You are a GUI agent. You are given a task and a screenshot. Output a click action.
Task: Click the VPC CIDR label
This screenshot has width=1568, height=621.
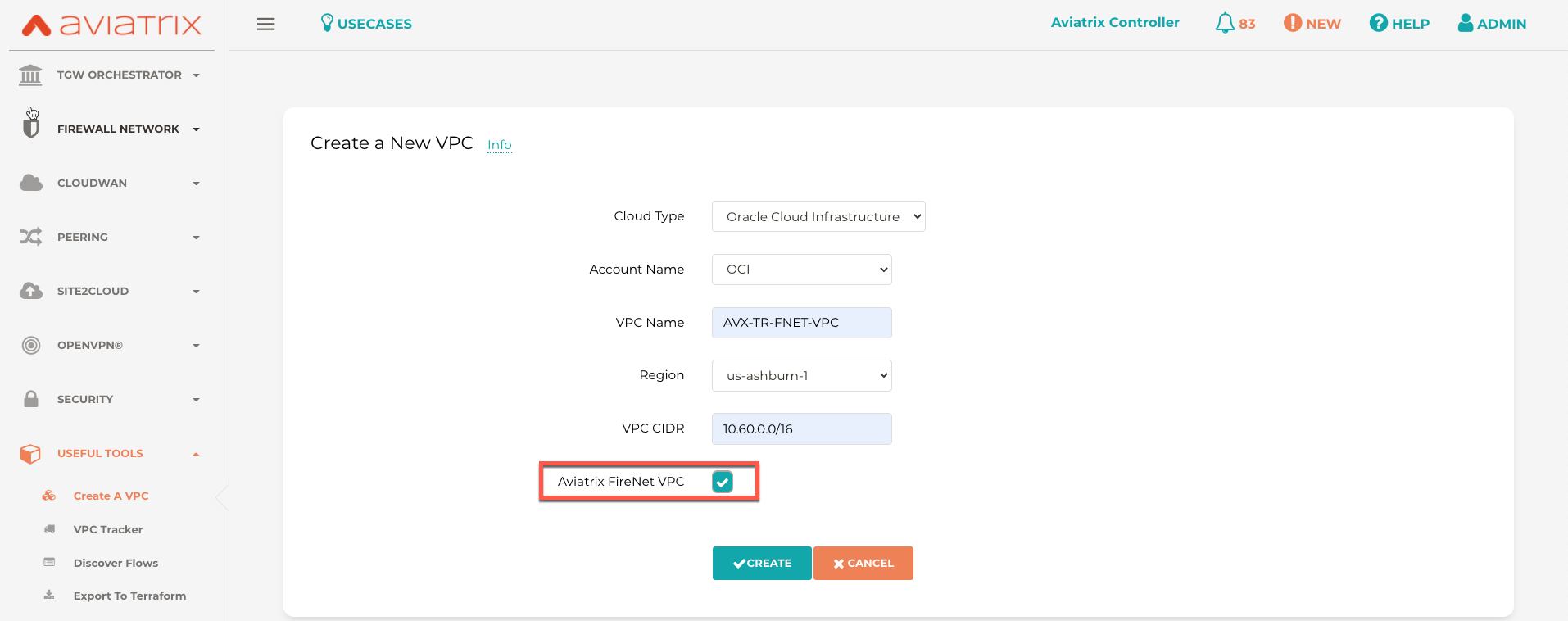(x=653, y=428)
